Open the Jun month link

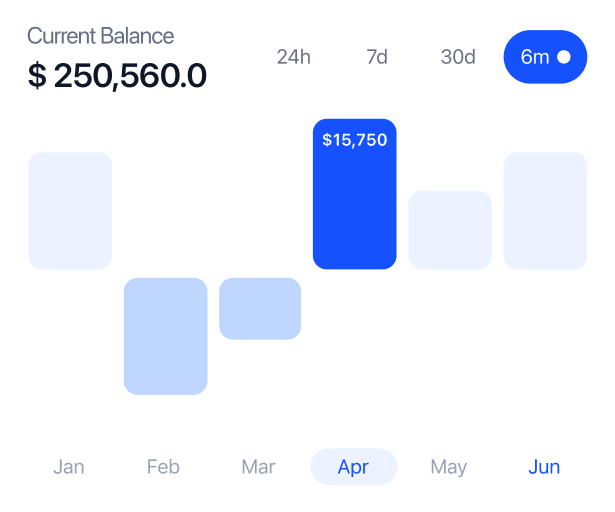click(544, 467)
